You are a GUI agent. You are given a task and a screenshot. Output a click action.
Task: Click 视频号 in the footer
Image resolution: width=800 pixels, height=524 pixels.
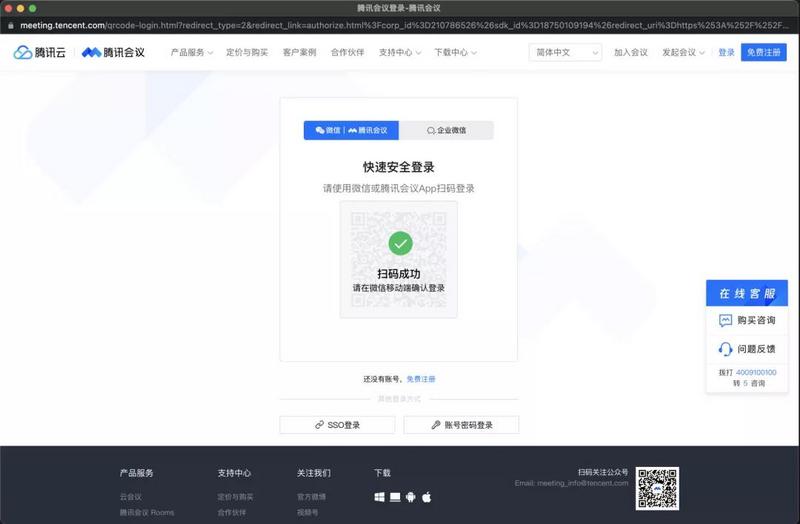coord(308,512)
